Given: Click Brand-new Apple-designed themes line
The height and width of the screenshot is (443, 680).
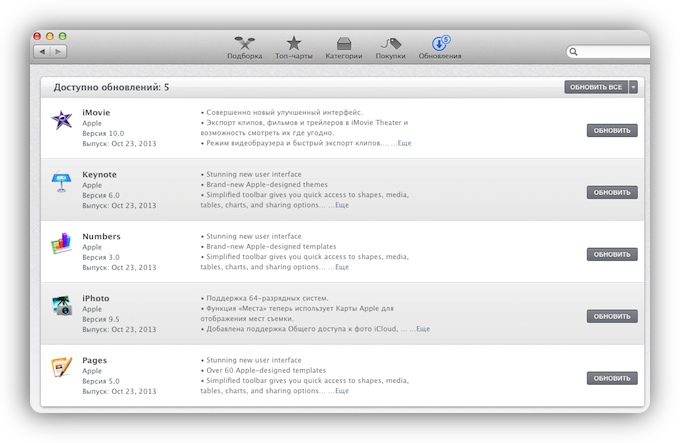Looking at the screenshot, I should point(267,185).
